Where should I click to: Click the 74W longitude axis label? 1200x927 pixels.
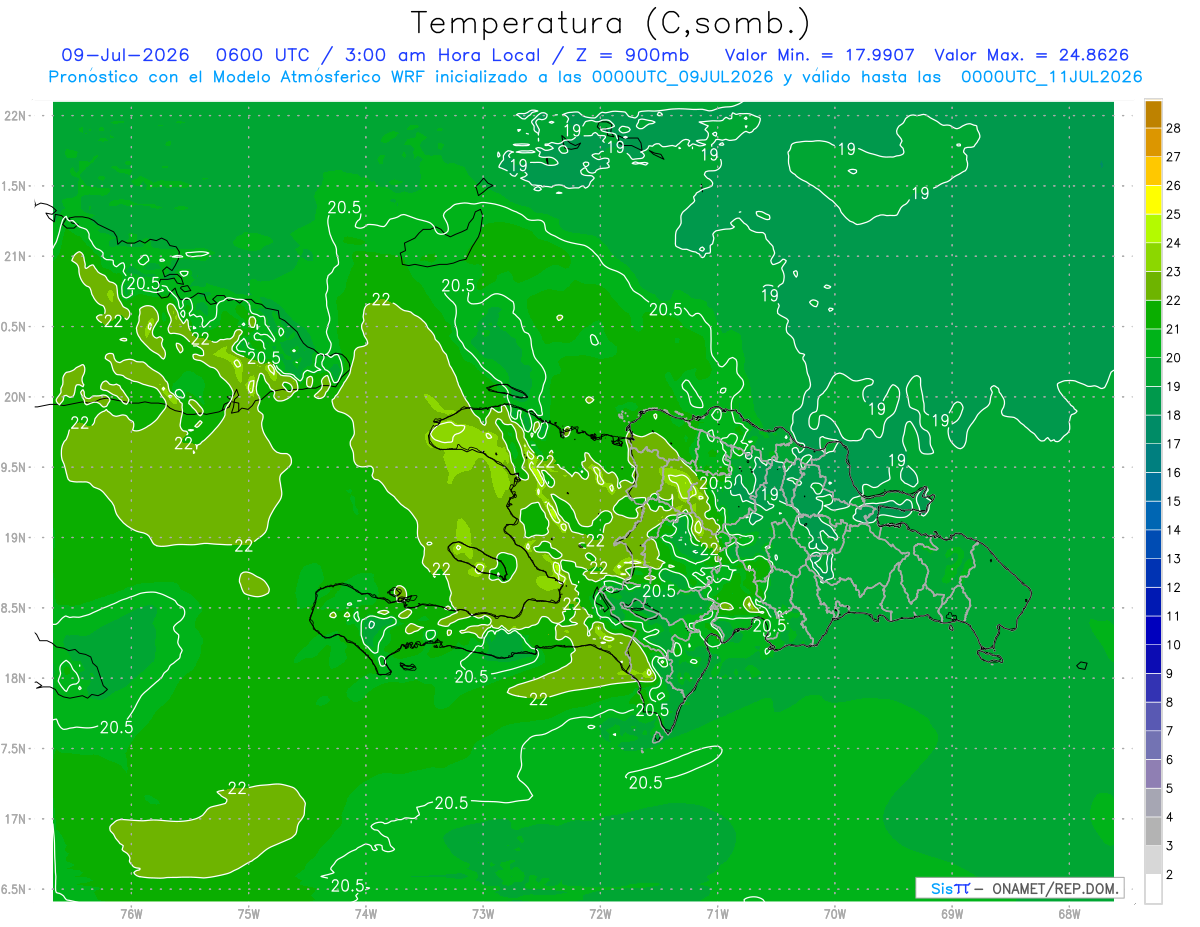(x=366, y=913)
